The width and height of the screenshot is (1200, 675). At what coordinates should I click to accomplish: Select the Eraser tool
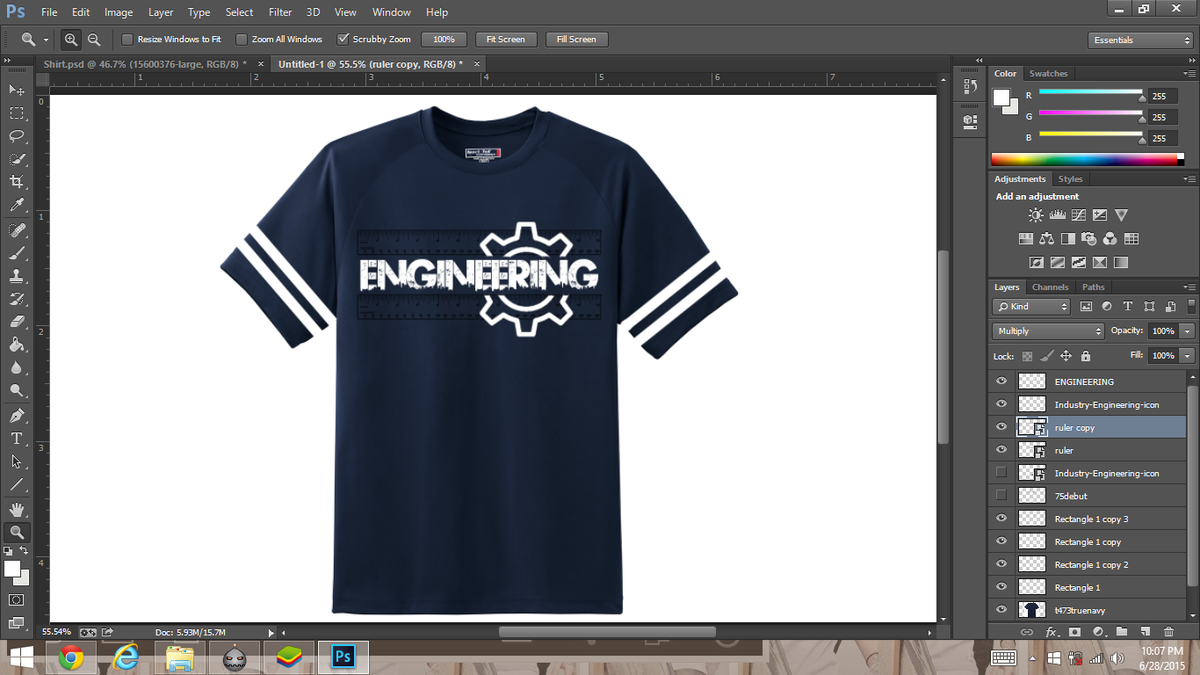[17, 322]
